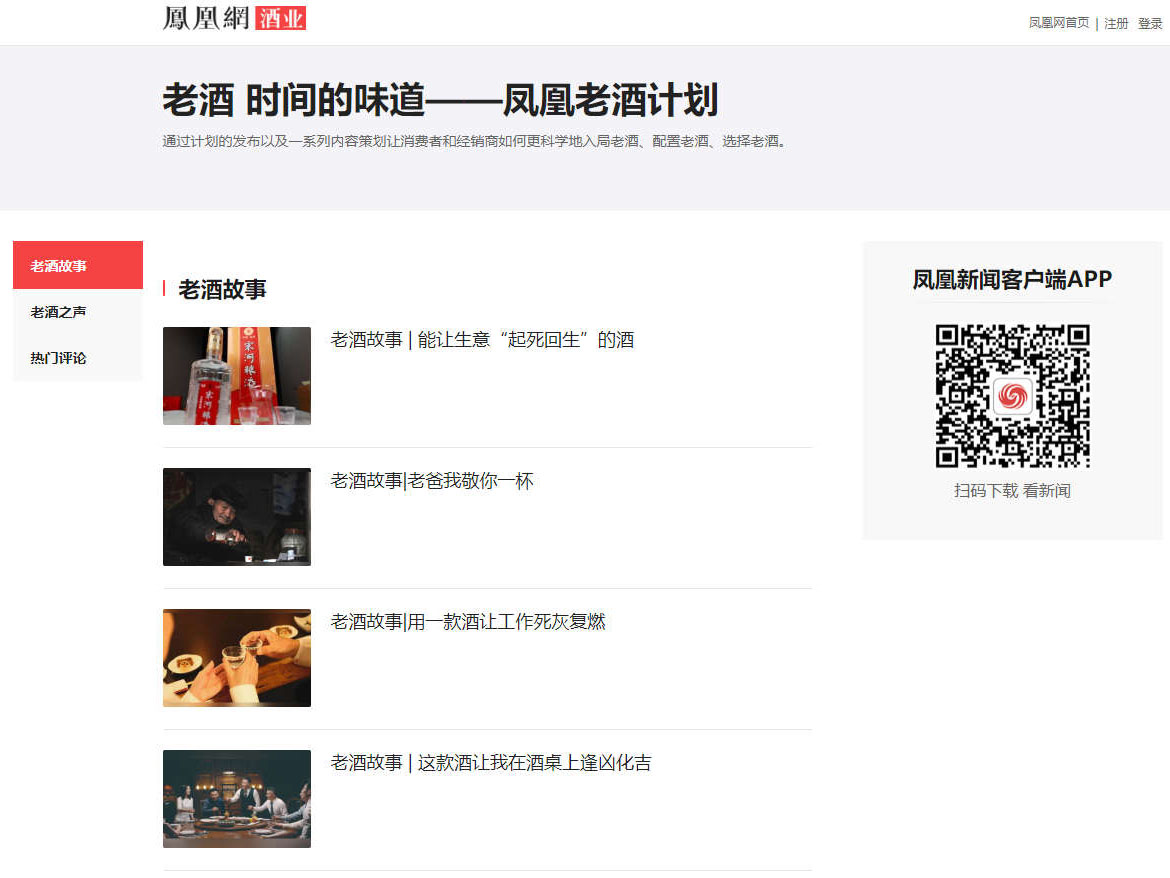This screenshot has width=1170, height=878.
Task: Click the 凤凰网 logo in the header
Action: [x=206, y=18]
